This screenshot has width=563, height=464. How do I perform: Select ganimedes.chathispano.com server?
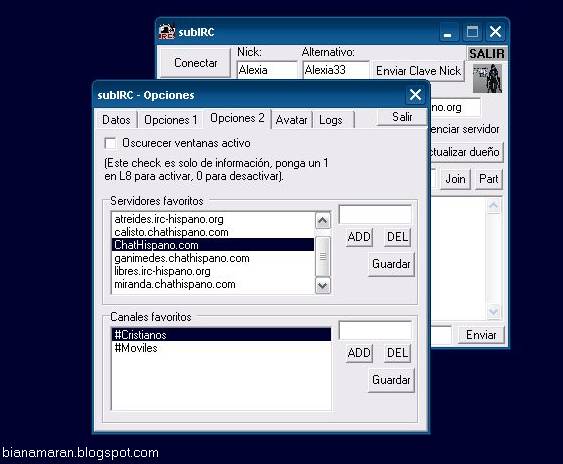pos(213,258)
